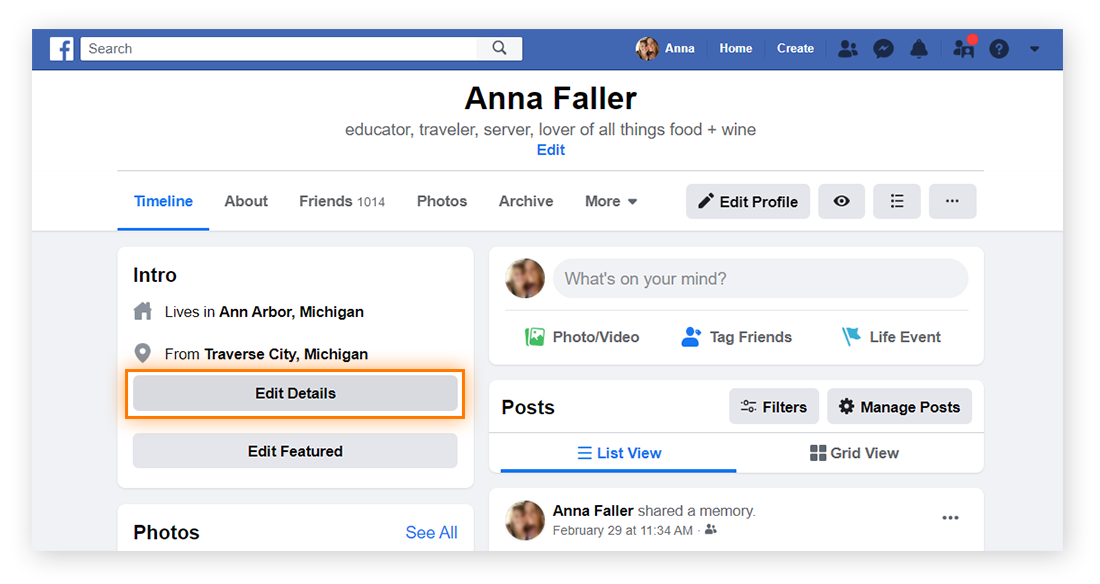The image size is (1100, 584).
Task: Click the bio text educator, traveler, server
Action: click(x=550, y=129)
